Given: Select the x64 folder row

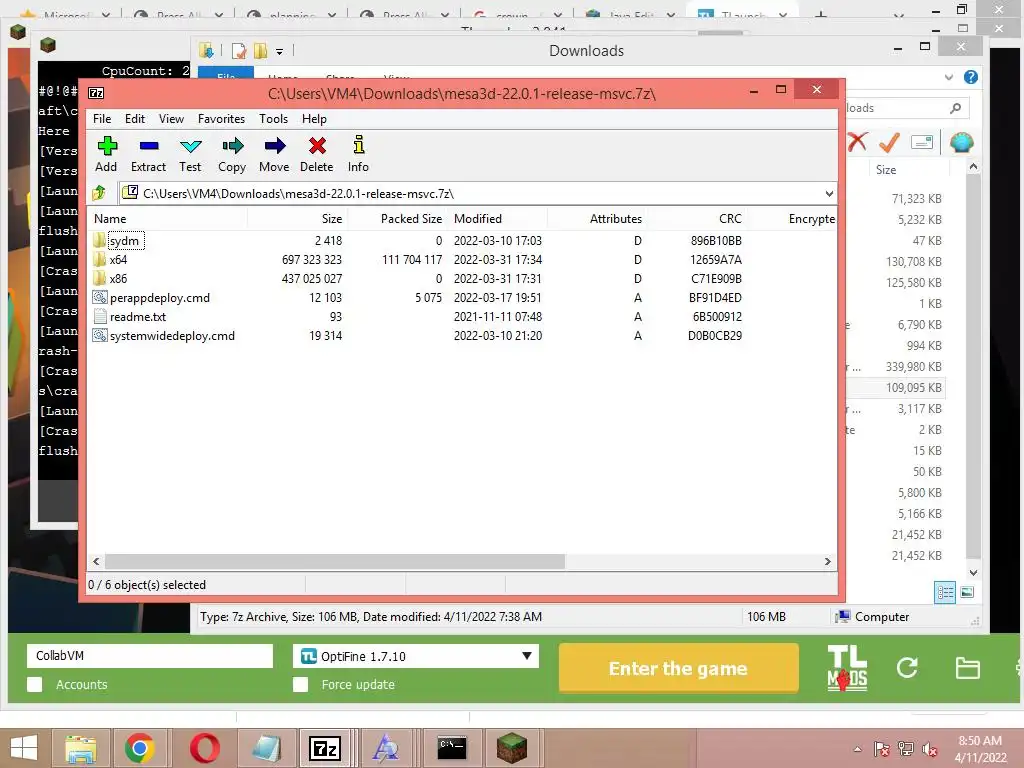Looking at the screenshot, I should [118, 259].
